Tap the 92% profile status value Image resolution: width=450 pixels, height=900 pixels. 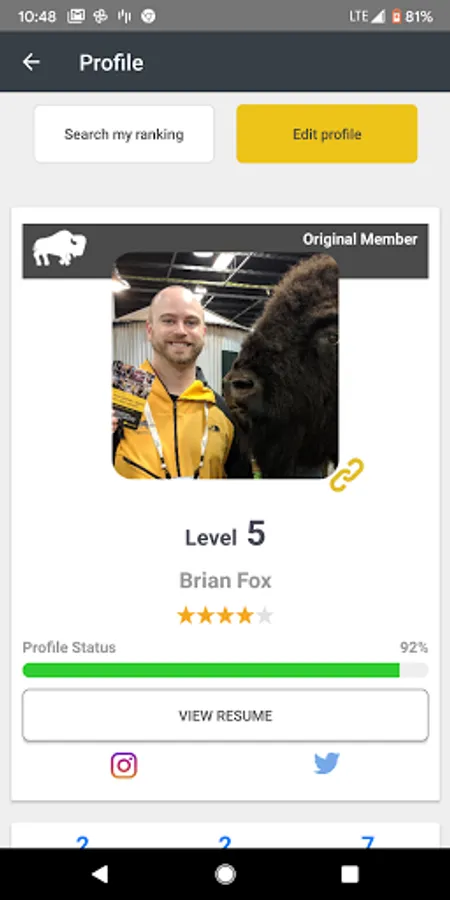(x=414, y=647)
